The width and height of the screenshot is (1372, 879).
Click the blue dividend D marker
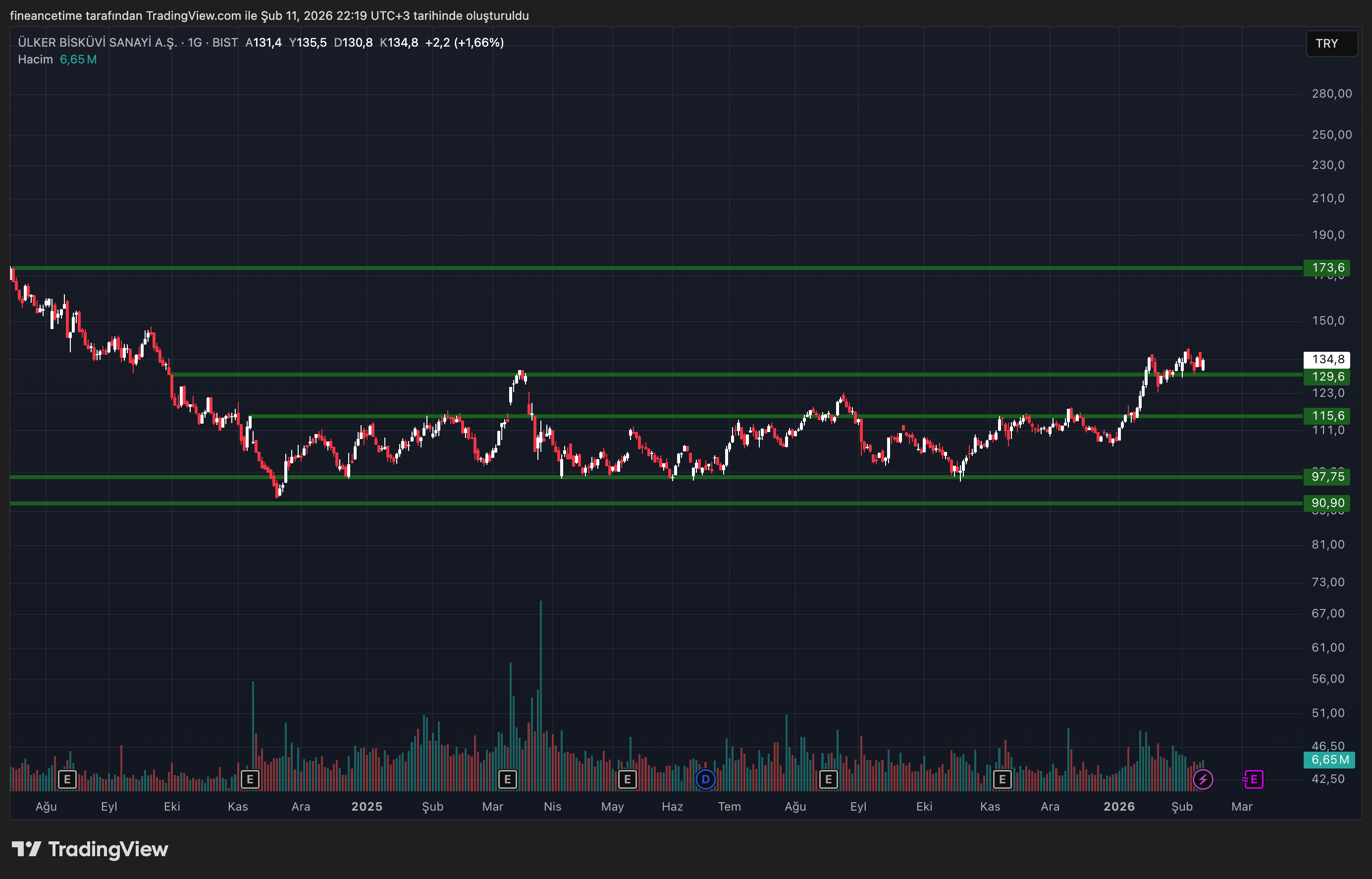[x=706, y=779]
